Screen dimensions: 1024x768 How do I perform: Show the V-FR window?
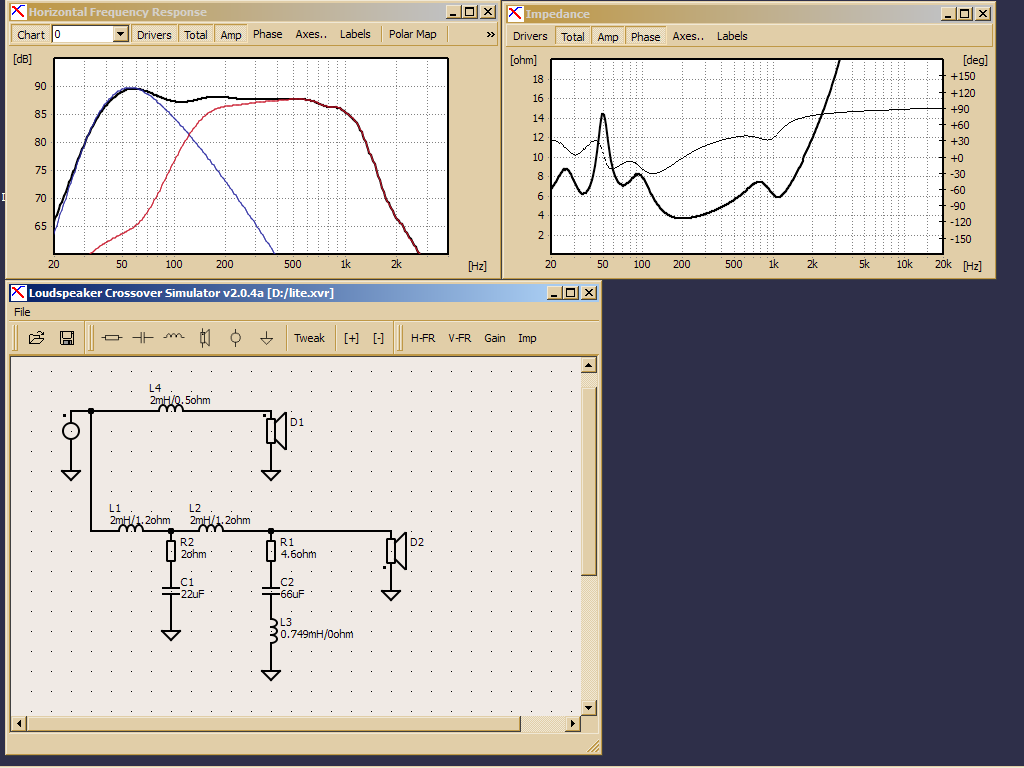[460, 338]
